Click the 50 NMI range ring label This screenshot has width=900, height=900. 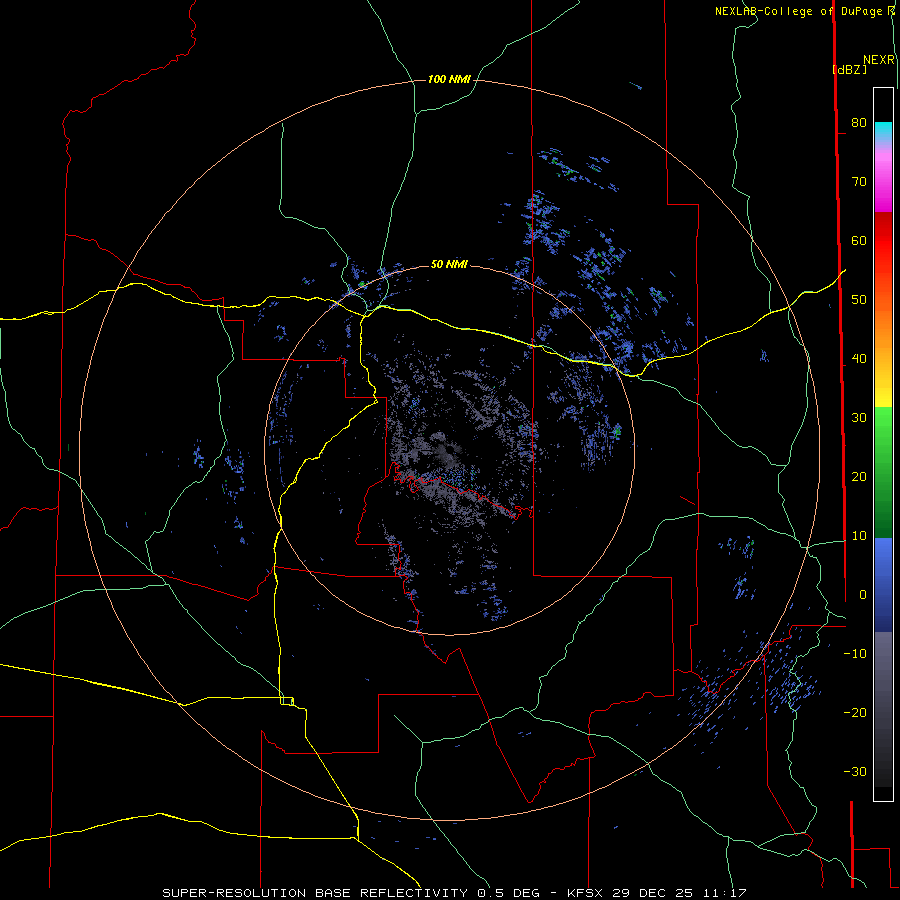449,264
